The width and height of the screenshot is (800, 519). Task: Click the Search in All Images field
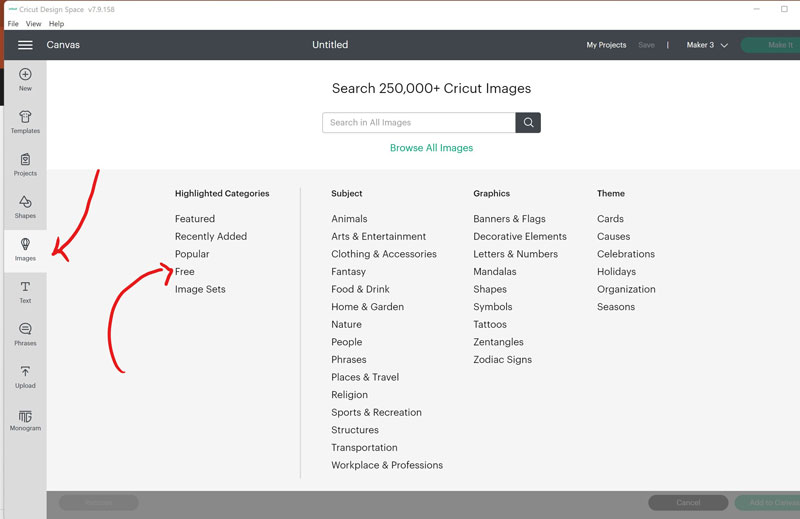coord(419,122)
